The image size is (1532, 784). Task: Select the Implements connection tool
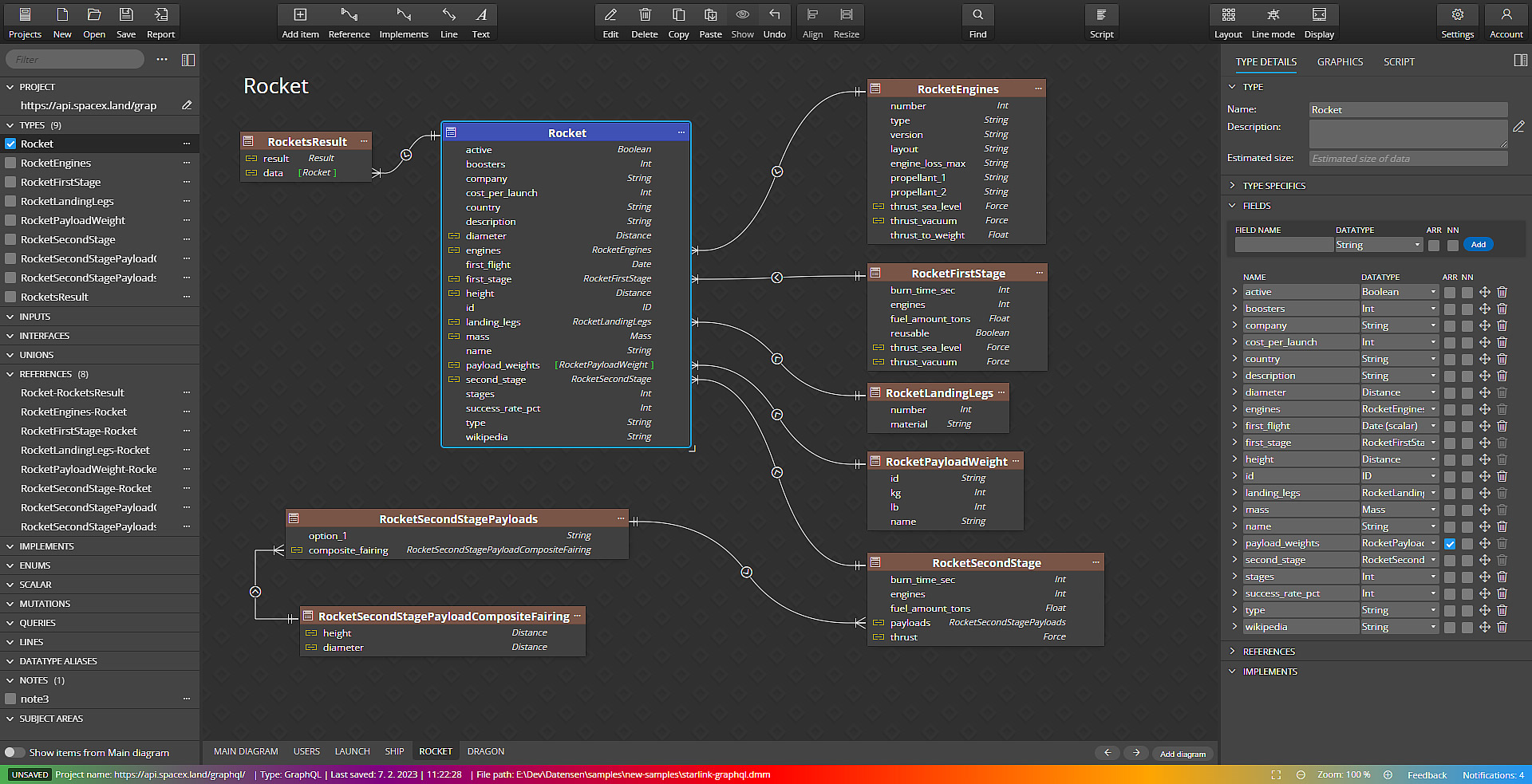pos(404,22)
